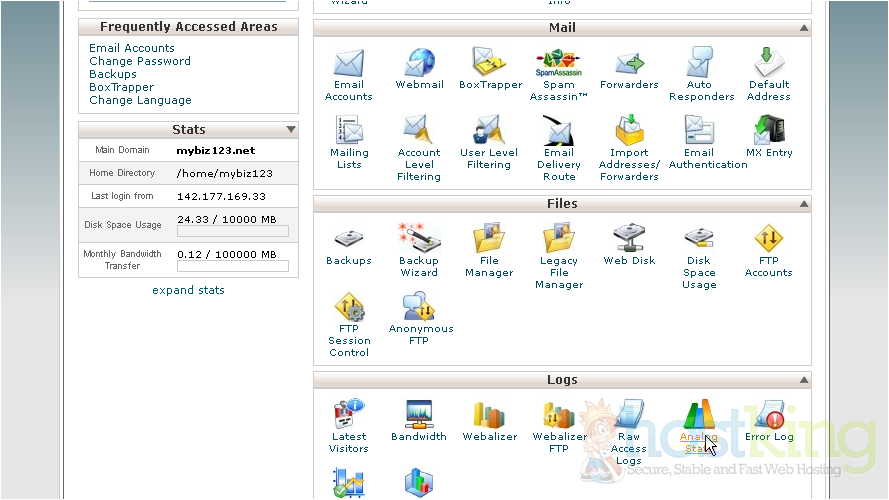Open the Auto Responders icon

point(701,64)
